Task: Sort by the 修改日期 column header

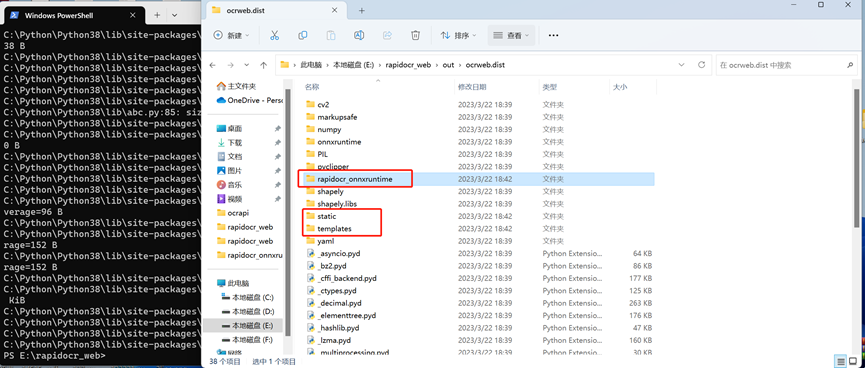Action: click(472, 87)
